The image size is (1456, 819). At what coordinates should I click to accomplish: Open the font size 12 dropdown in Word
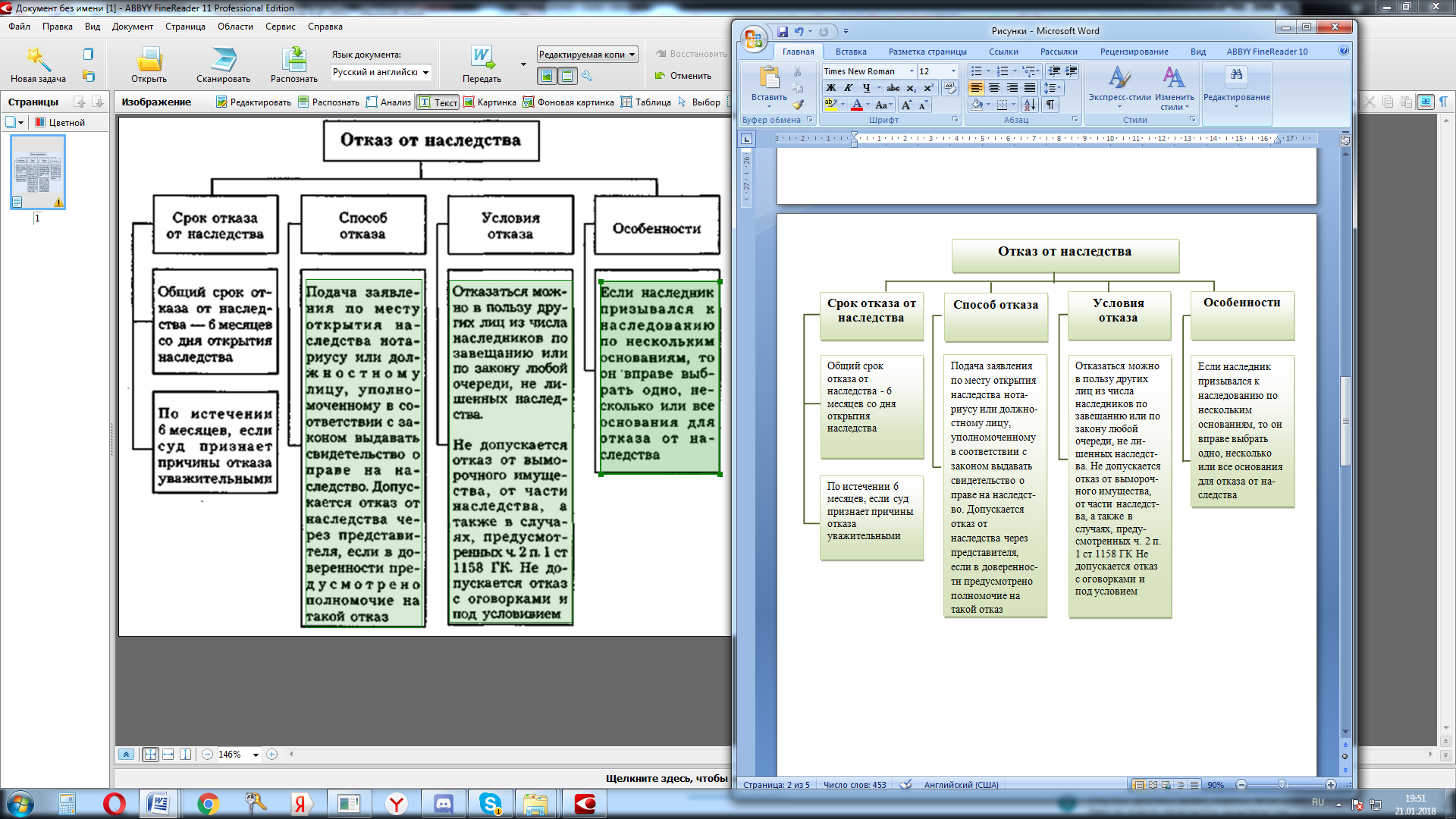click(953, 71)
